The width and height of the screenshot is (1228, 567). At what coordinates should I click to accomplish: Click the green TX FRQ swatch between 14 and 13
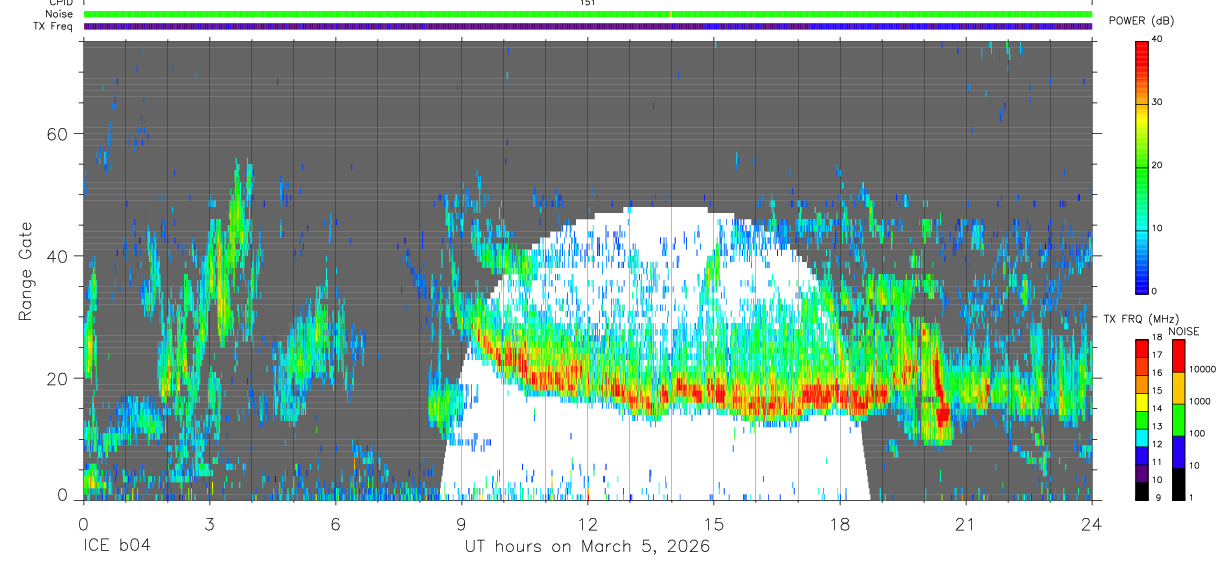click(1143, 419)
